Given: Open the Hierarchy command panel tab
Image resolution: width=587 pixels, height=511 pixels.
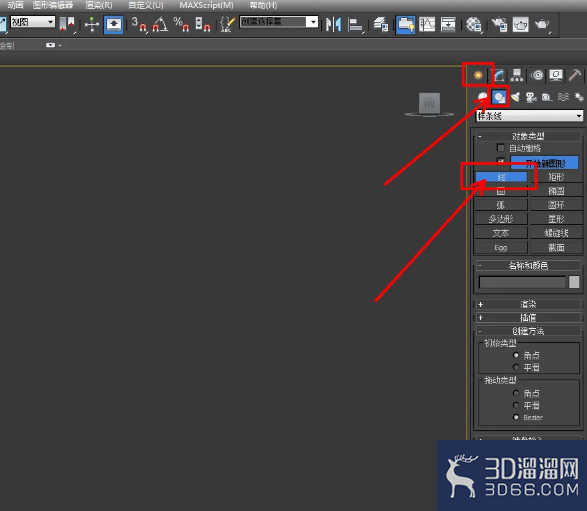Looking at the screenshot, I should [x=517, y=75].
